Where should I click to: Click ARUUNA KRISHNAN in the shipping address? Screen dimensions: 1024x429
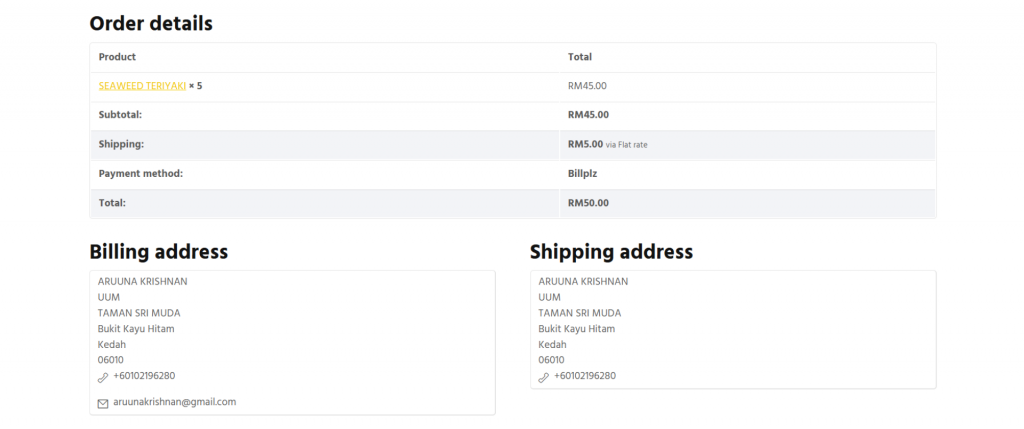583,281
